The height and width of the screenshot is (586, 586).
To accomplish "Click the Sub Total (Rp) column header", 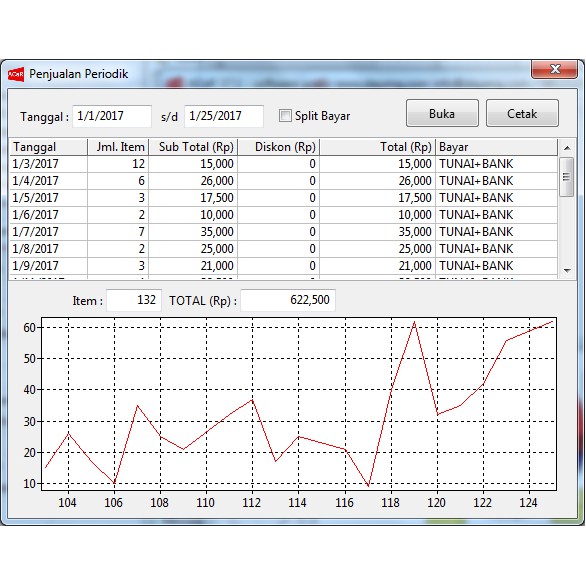I will (193, 147).
